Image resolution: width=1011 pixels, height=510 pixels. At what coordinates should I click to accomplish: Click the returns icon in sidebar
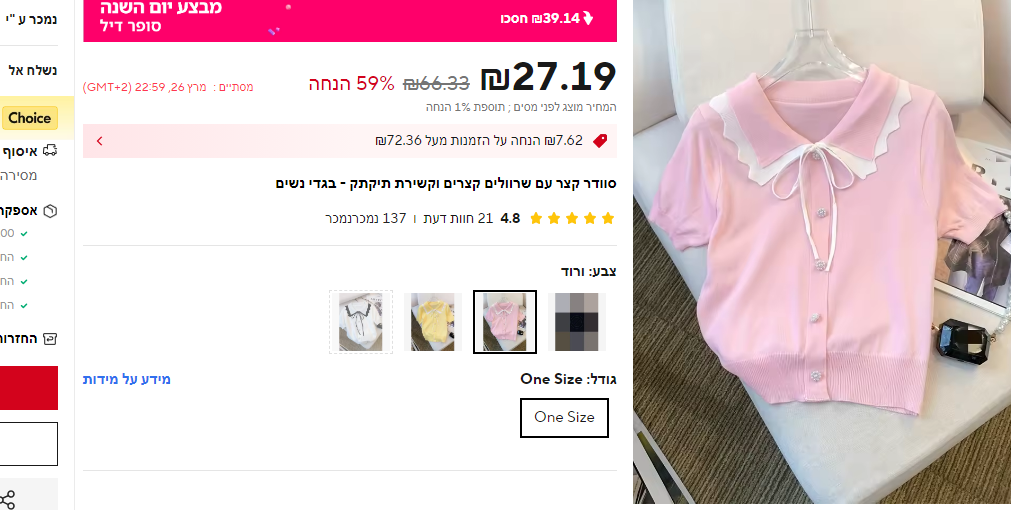[x=50, y=338]
